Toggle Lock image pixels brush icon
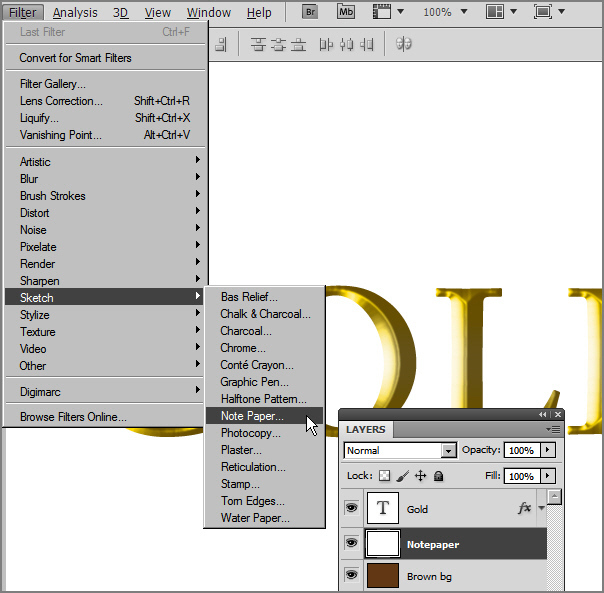The image size is (604, 593). [x=403, y=476]
